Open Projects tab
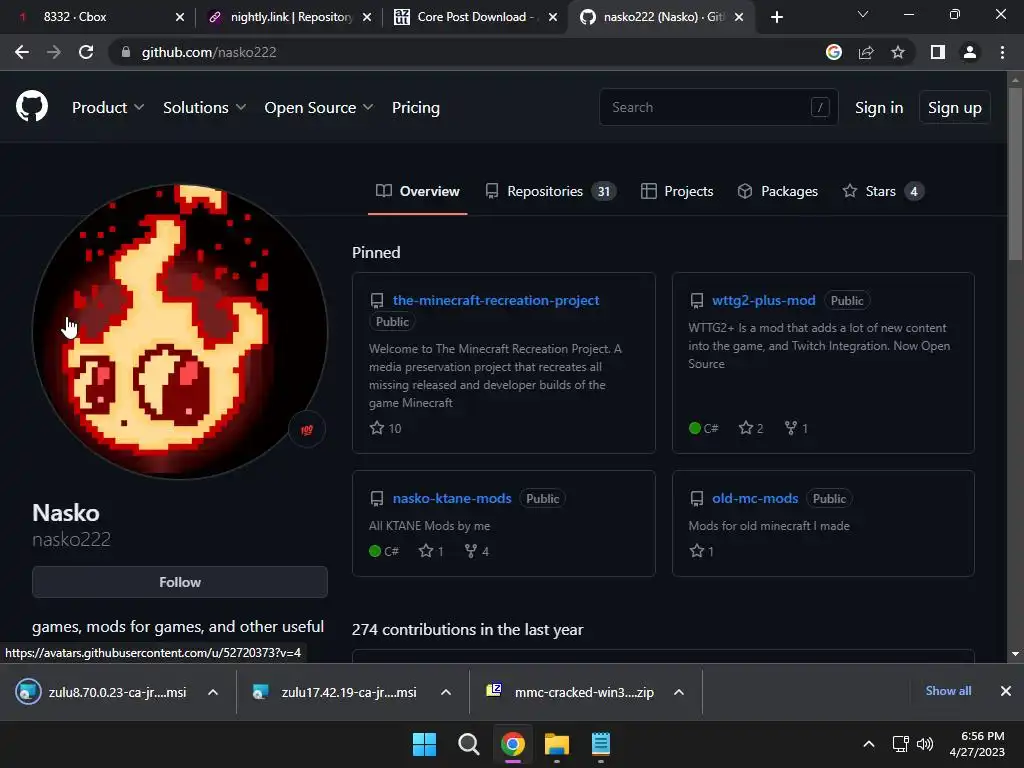This screenshot has width=1024, height=768. pyautogui.click(x=677, y=191)
